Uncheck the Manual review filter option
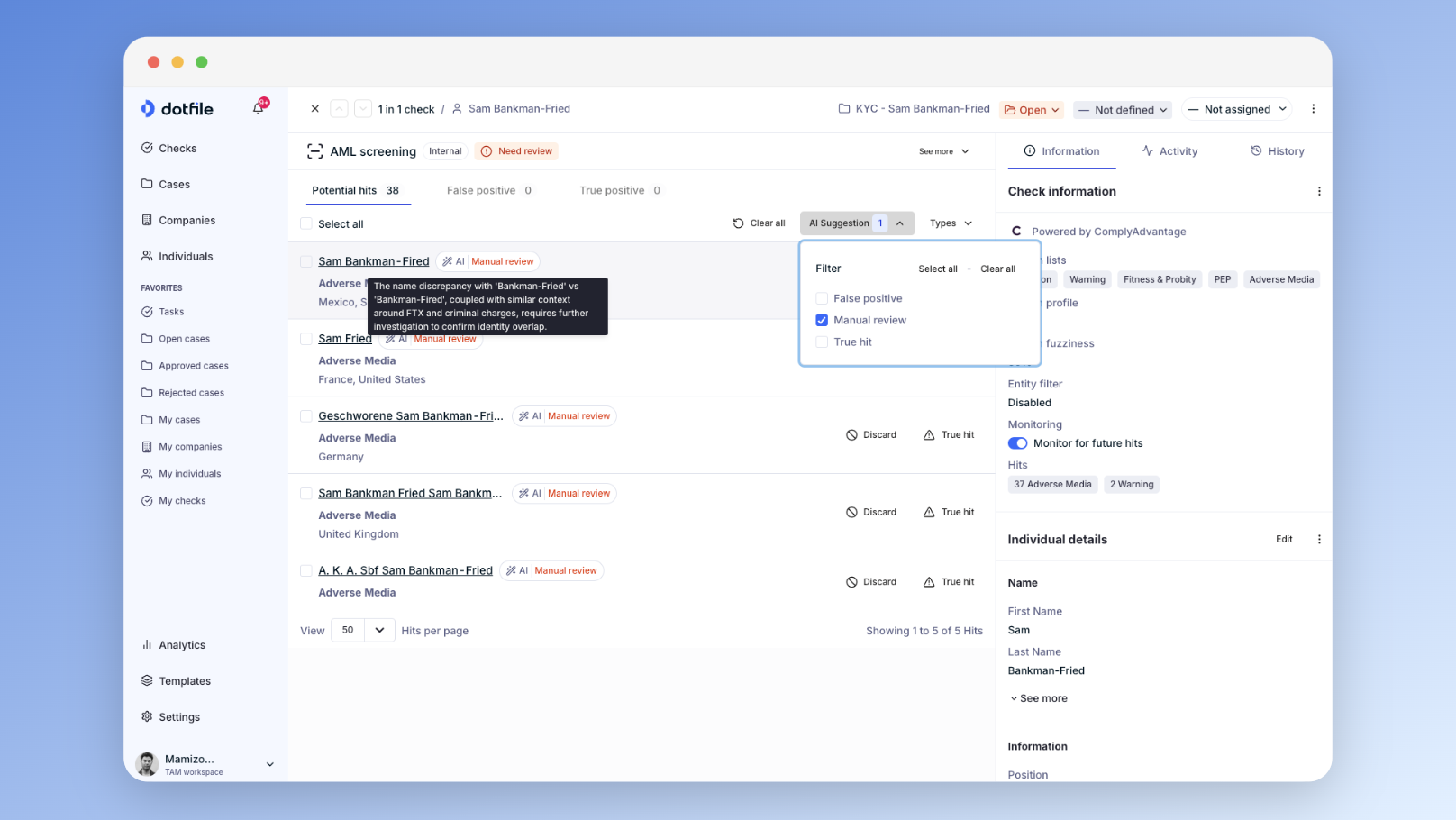1456x820 pixels. pyautogui.click(x=822, y=321)
